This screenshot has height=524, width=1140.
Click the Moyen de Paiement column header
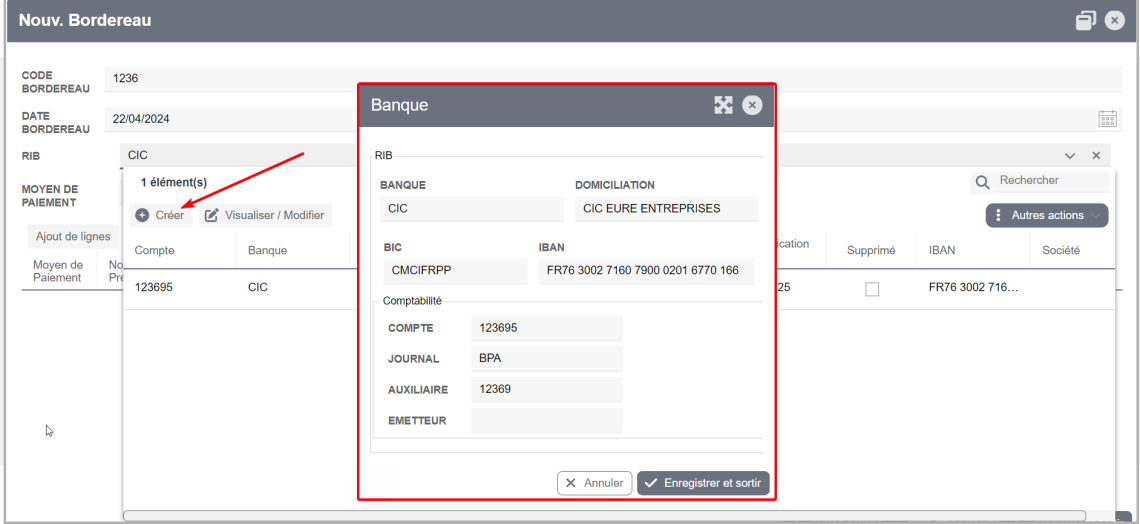(x=58, y=271)
